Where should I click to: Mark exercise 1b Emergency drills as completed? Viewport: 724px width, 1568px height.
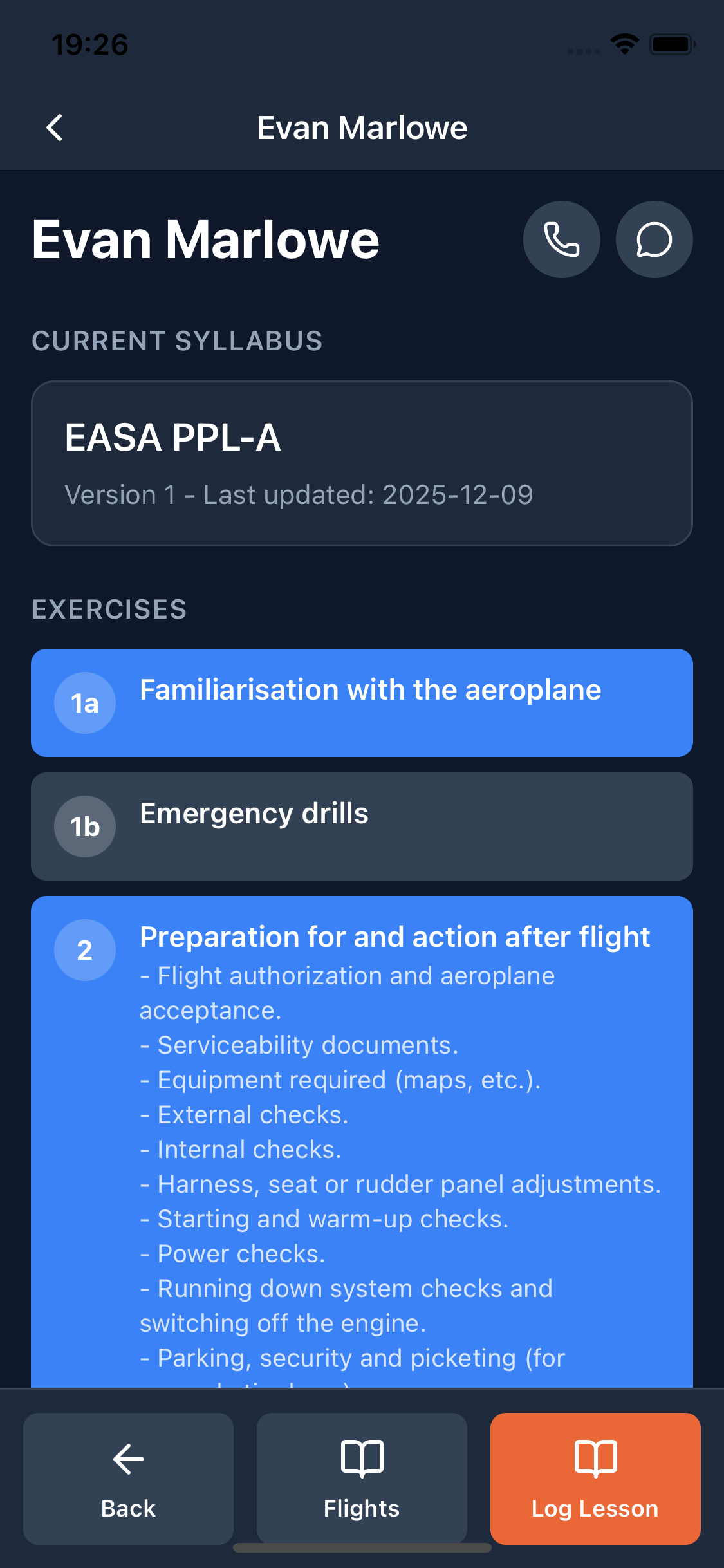coord(362,826)
